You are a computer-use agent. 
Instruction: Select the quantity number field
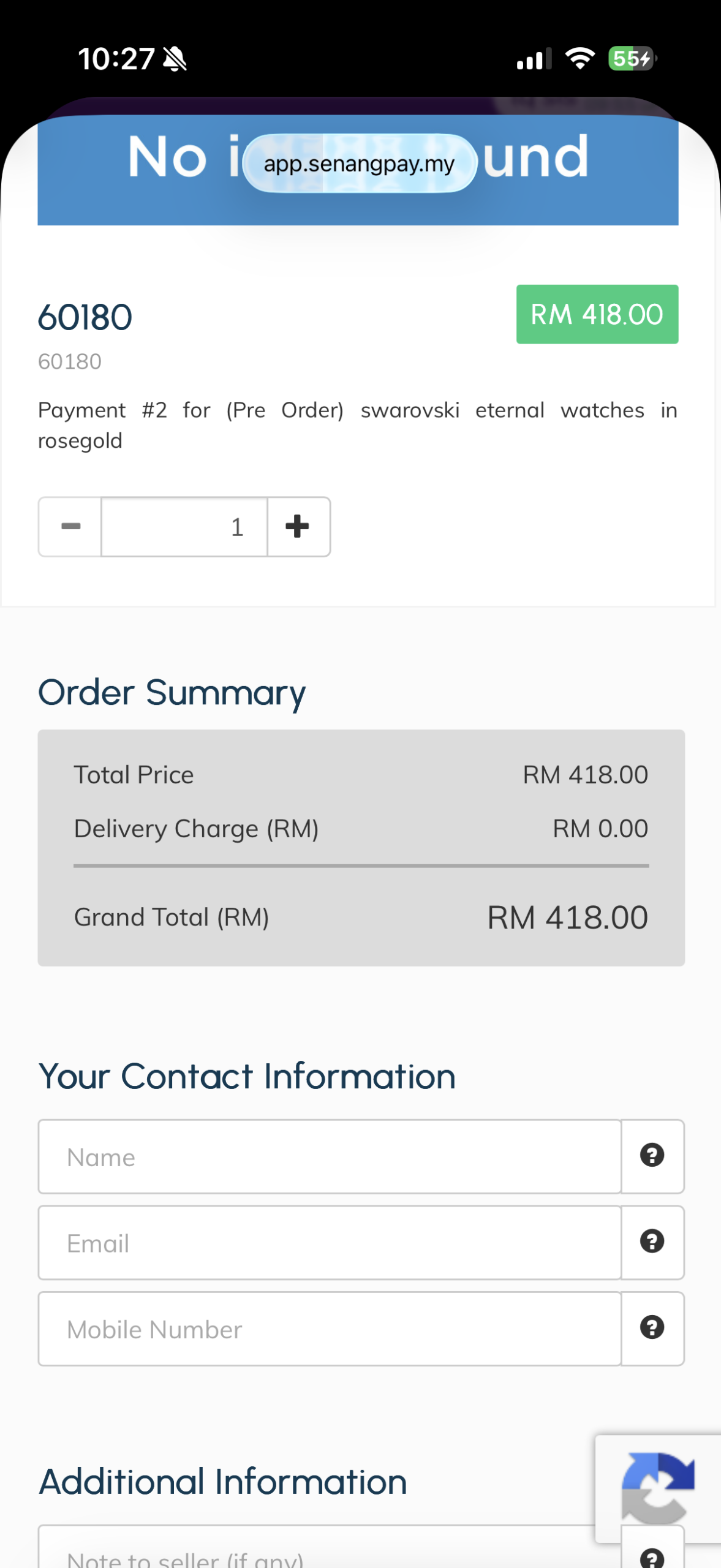(x=184, y=527)
